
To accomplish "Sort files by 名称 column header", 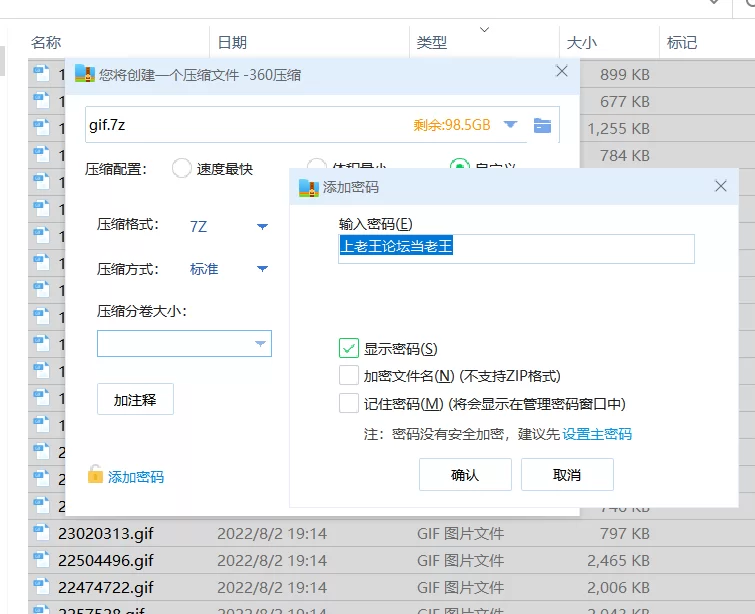I will [x=46, y=42].
